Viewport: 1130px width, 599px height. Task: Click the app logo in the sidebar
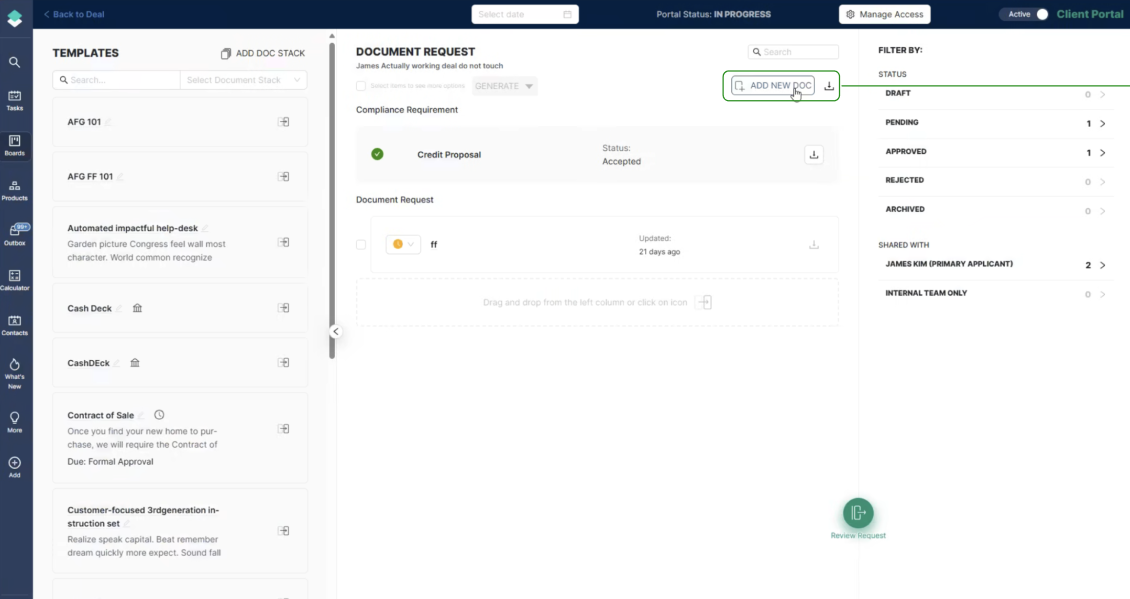[x=14, y=17]
